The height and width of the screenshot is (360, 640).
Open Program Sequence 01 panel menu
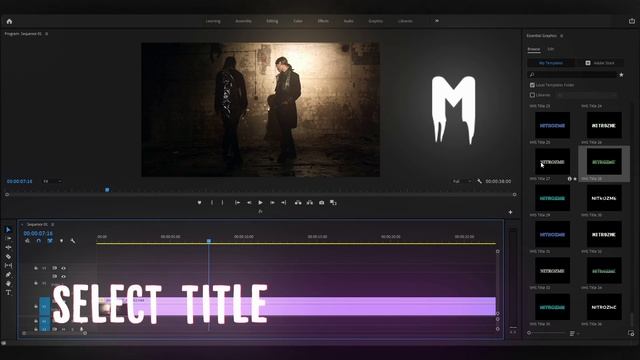pos(47,34)
